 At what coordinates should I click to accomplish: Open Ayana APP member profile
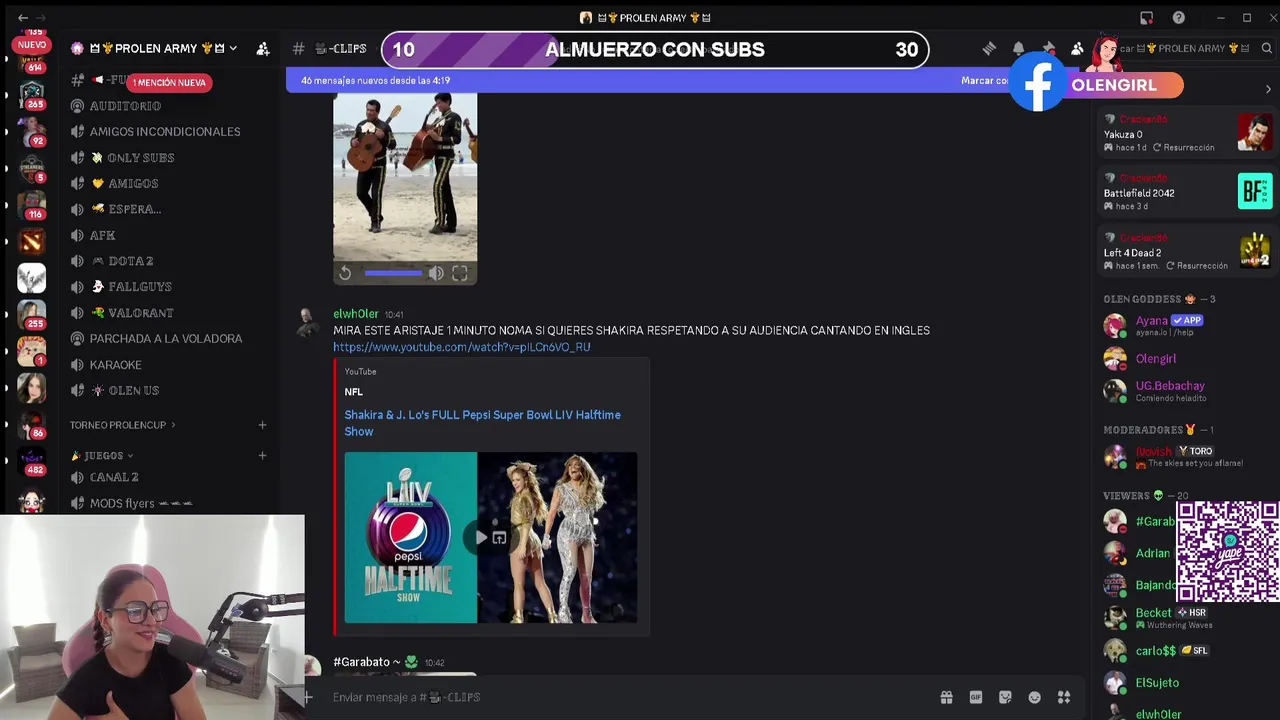click(1187, 325)
